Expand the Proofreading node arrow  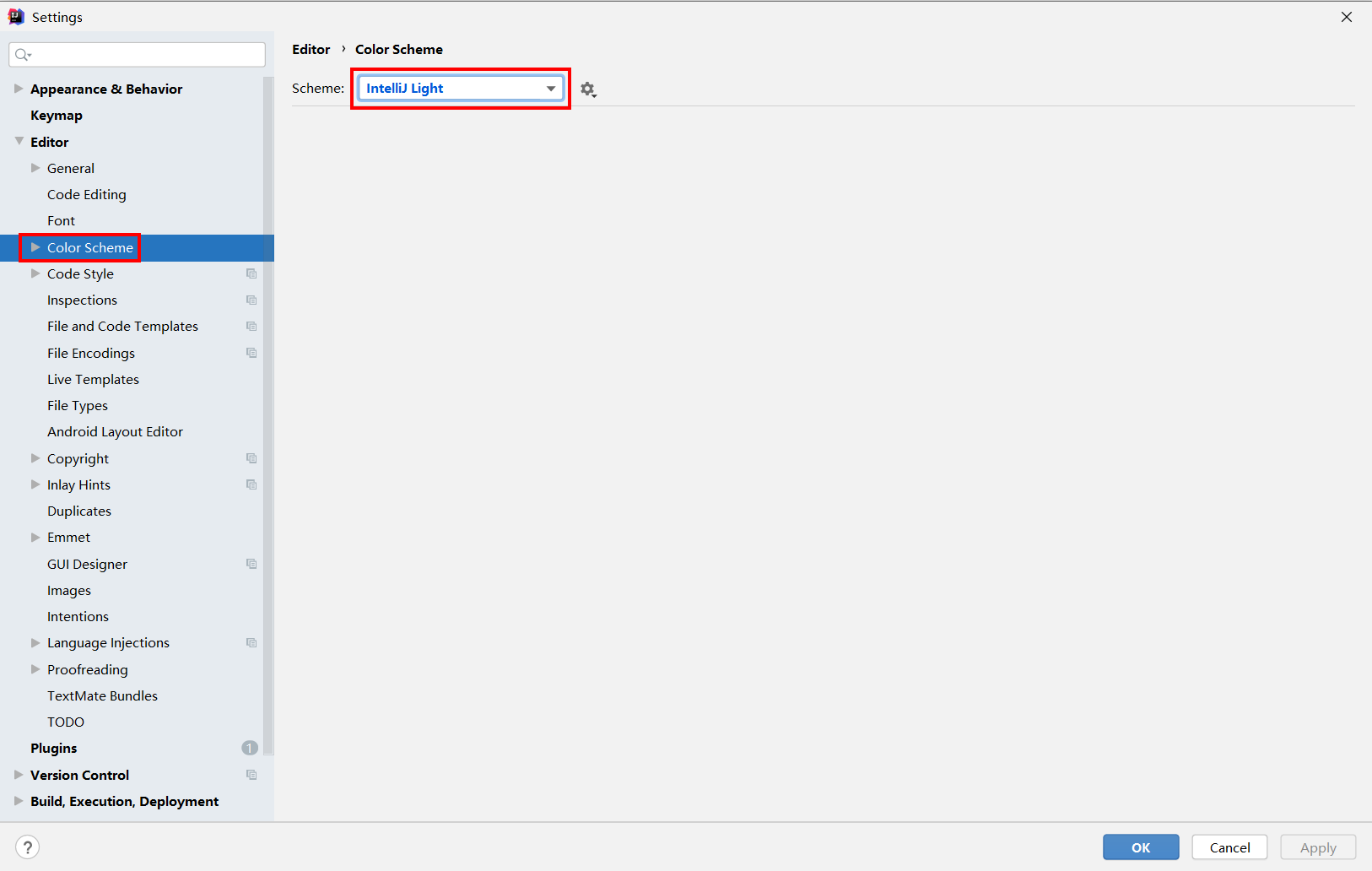pyautogui.click(x=35, y=669)
